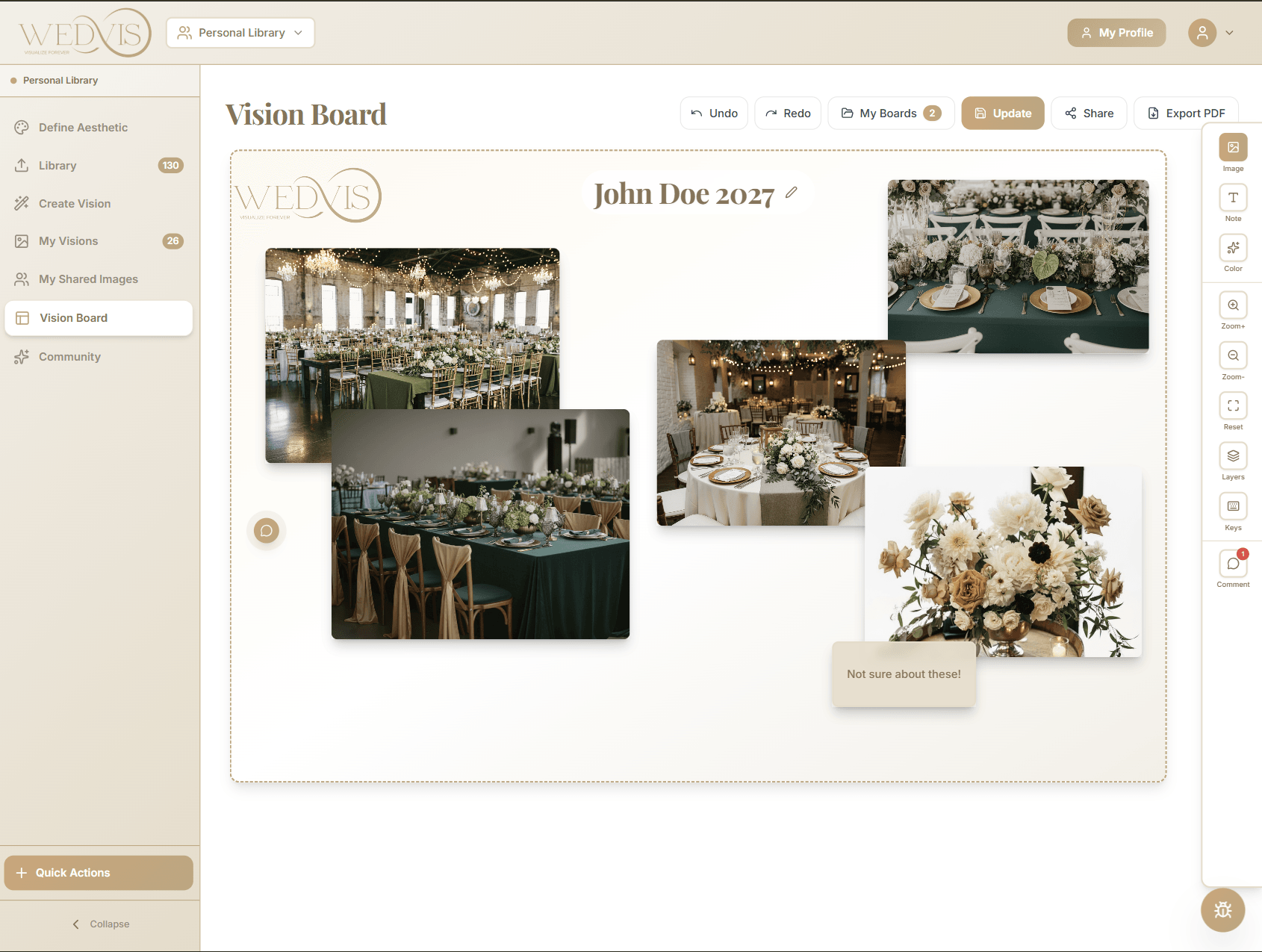Open the user avatar account menu
The height and width of the screenshot is (952, 1262).
(1210, 33)
